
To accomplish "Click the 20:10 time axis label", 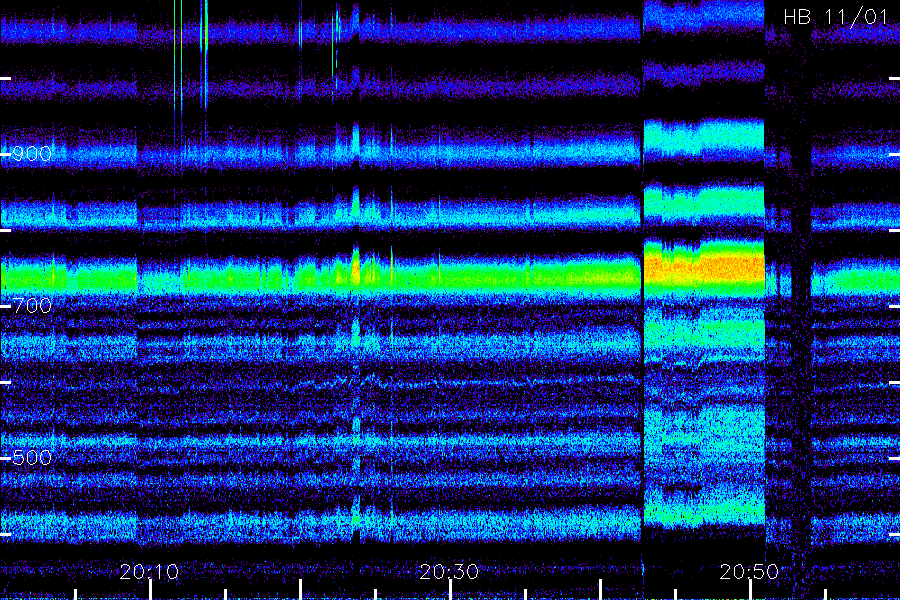I will pyautogui.click(x=149, y=572).
